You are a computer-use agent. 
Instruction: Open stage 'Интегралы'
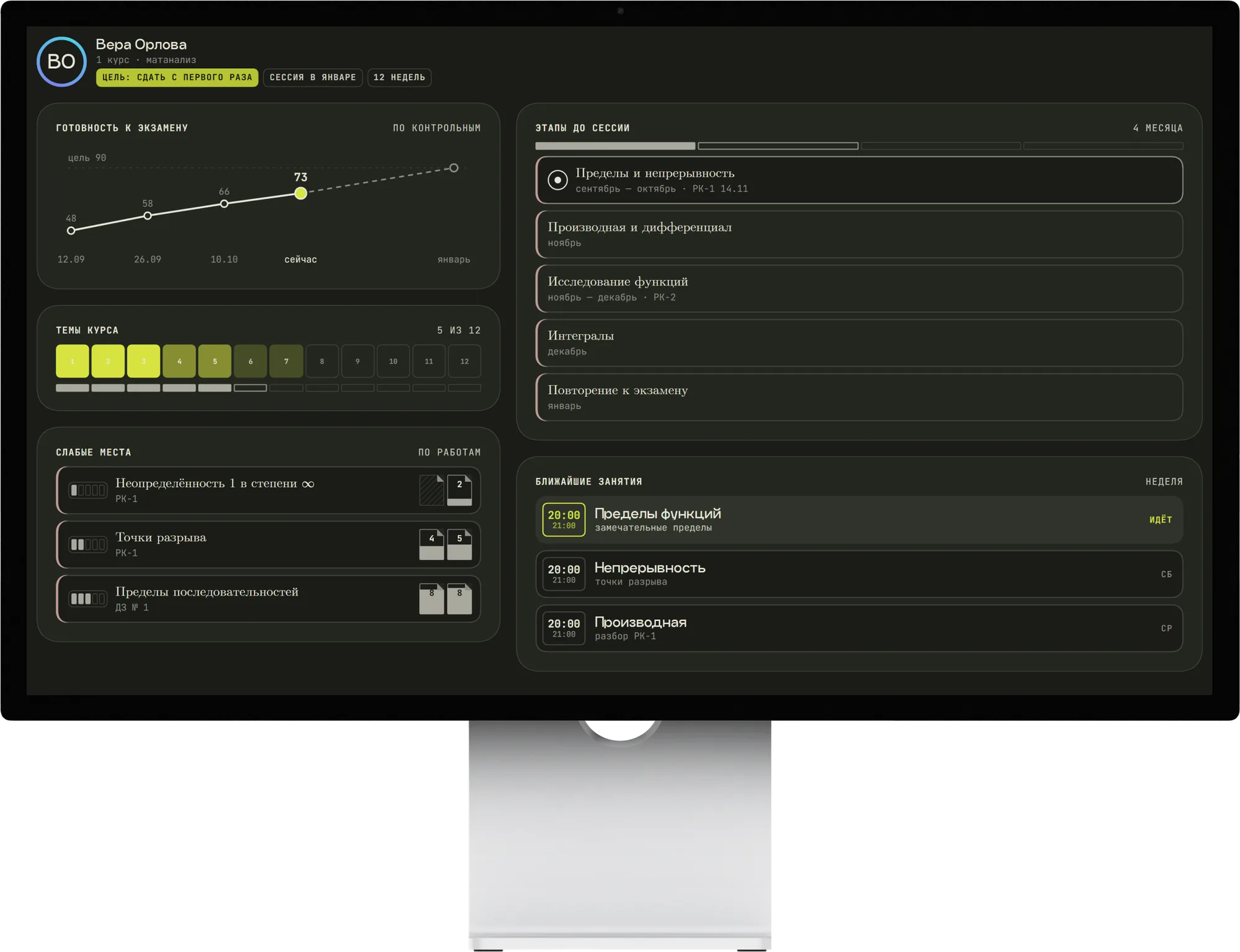pos(859,343)
